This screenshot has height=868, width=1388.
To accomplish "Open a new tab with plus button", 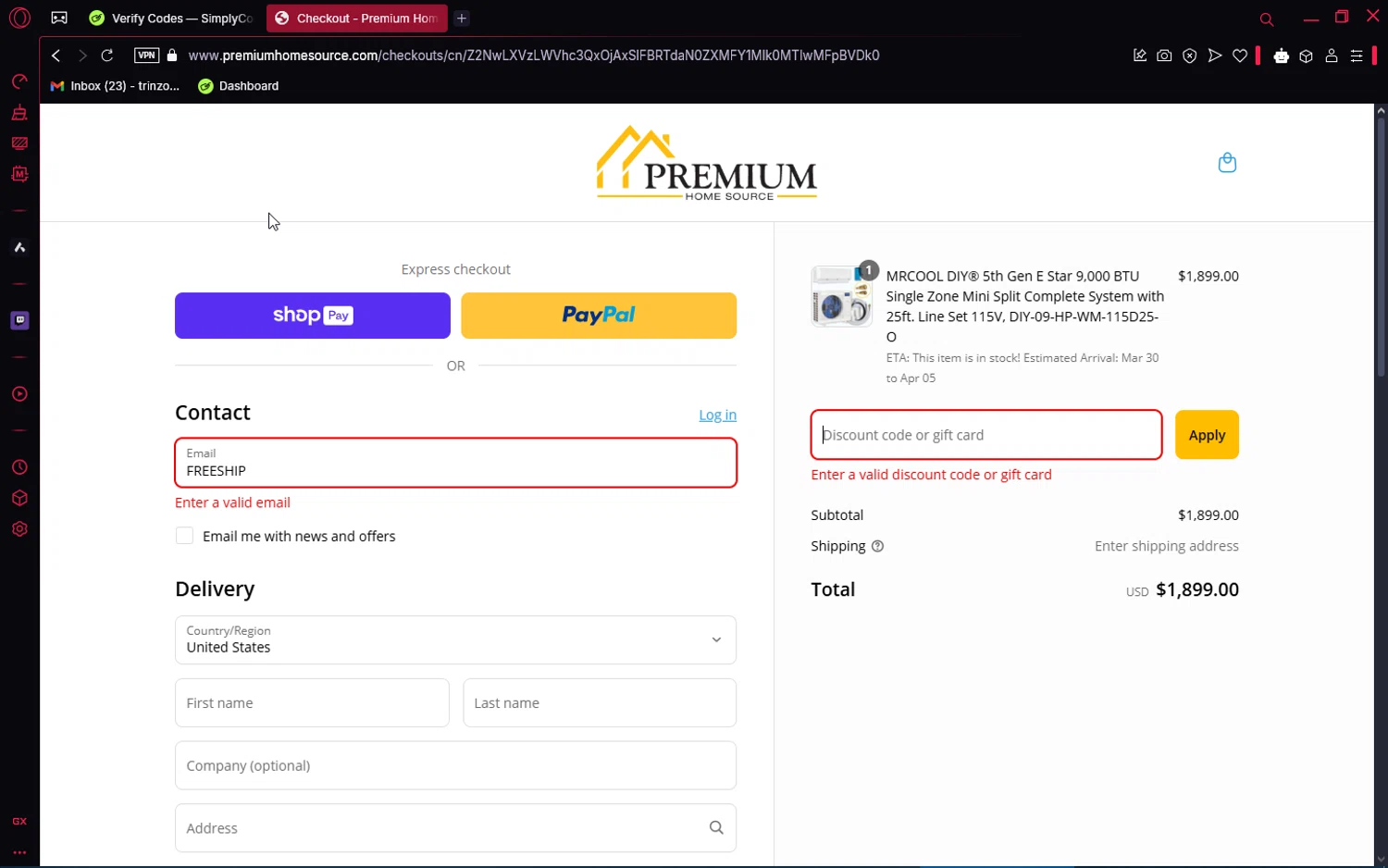I will [462, 19].
